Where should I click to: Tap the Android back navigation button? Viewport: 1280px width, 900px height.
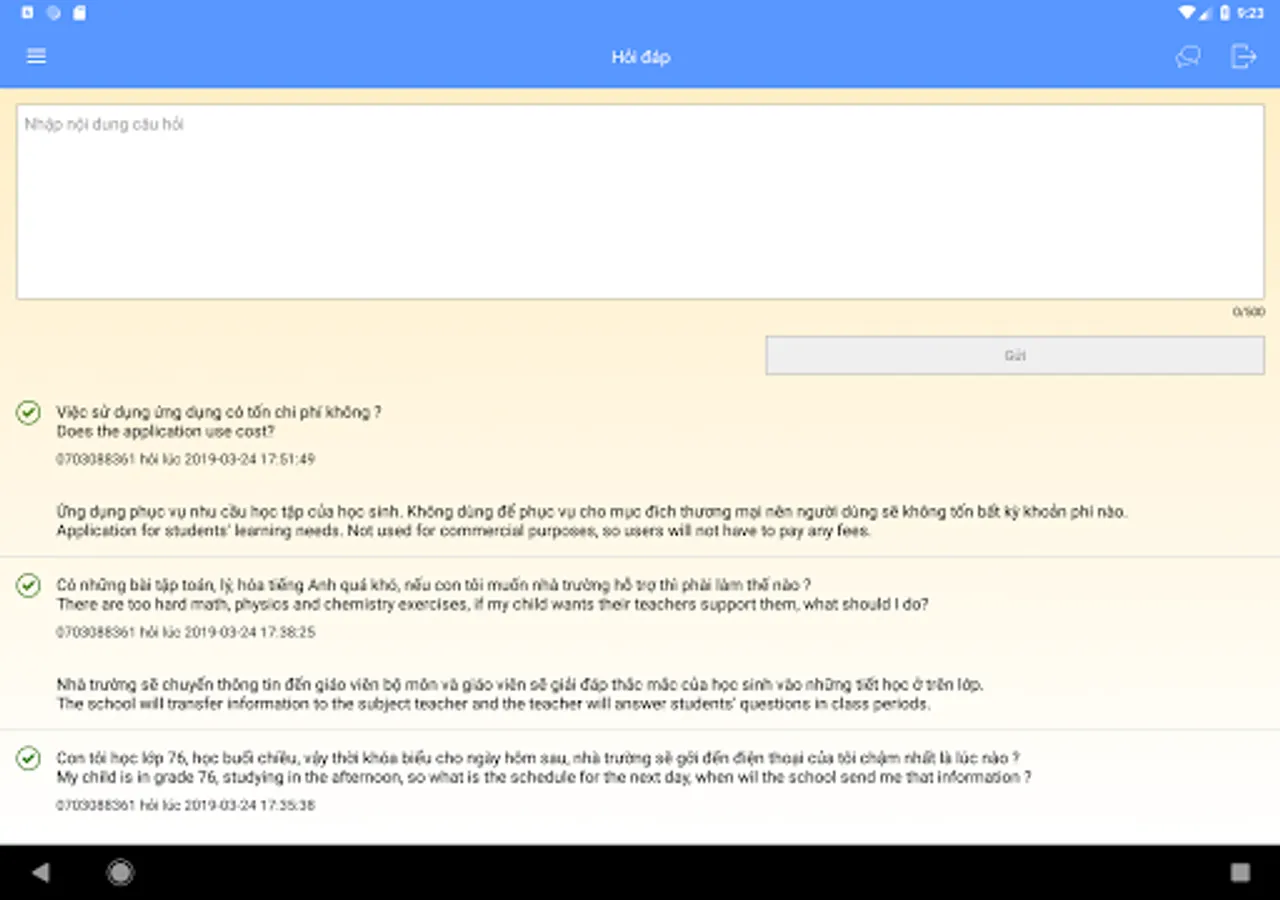40,873
